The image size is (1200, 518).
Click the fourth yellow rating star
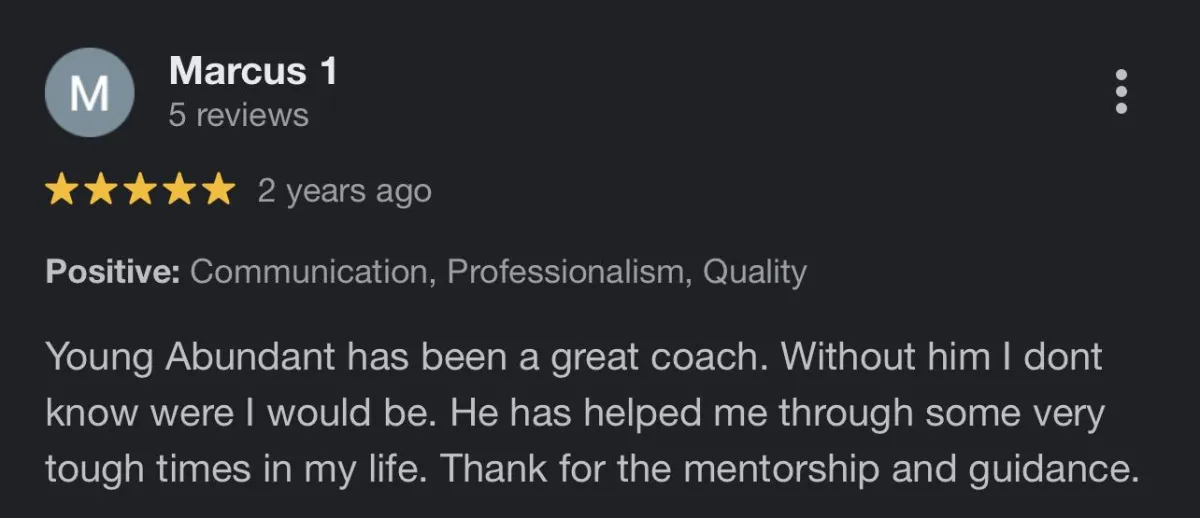pyautogui.click(x=178, y=190)
